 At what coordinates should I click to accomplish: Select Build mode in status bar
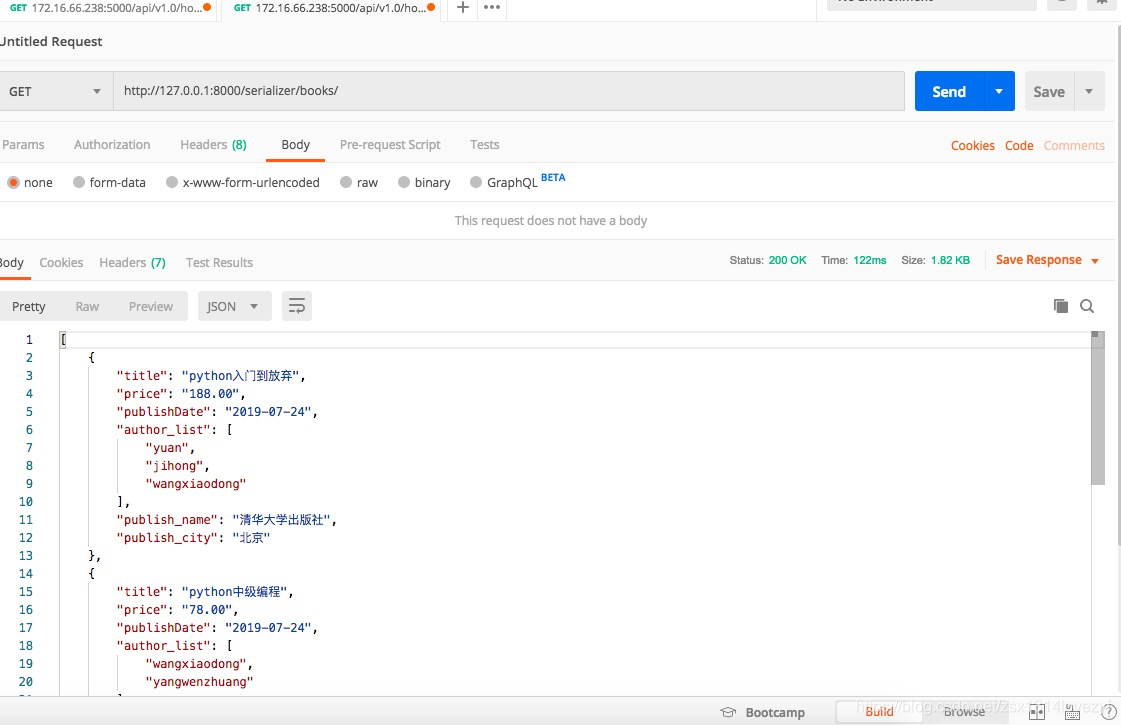[879, 711]
